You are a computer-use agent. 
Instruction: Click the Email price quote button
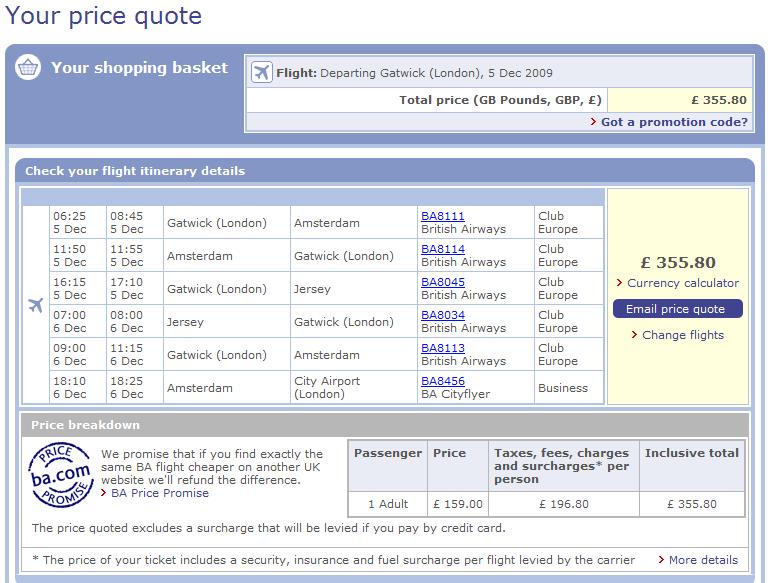pyautogui.click(x=678, y=309)
